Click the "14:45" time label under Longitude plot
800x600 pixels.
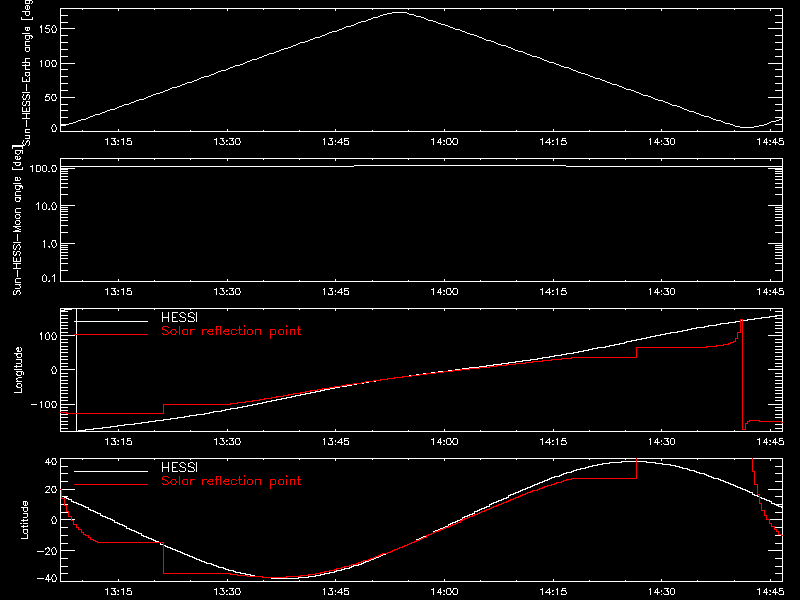pos(770,442)
